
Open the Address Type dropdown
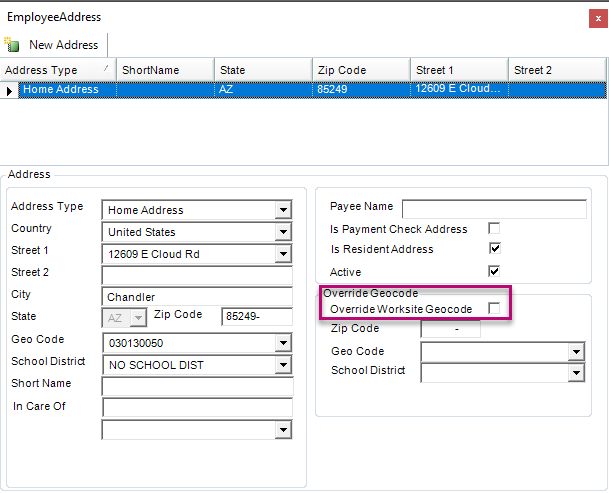284,210
